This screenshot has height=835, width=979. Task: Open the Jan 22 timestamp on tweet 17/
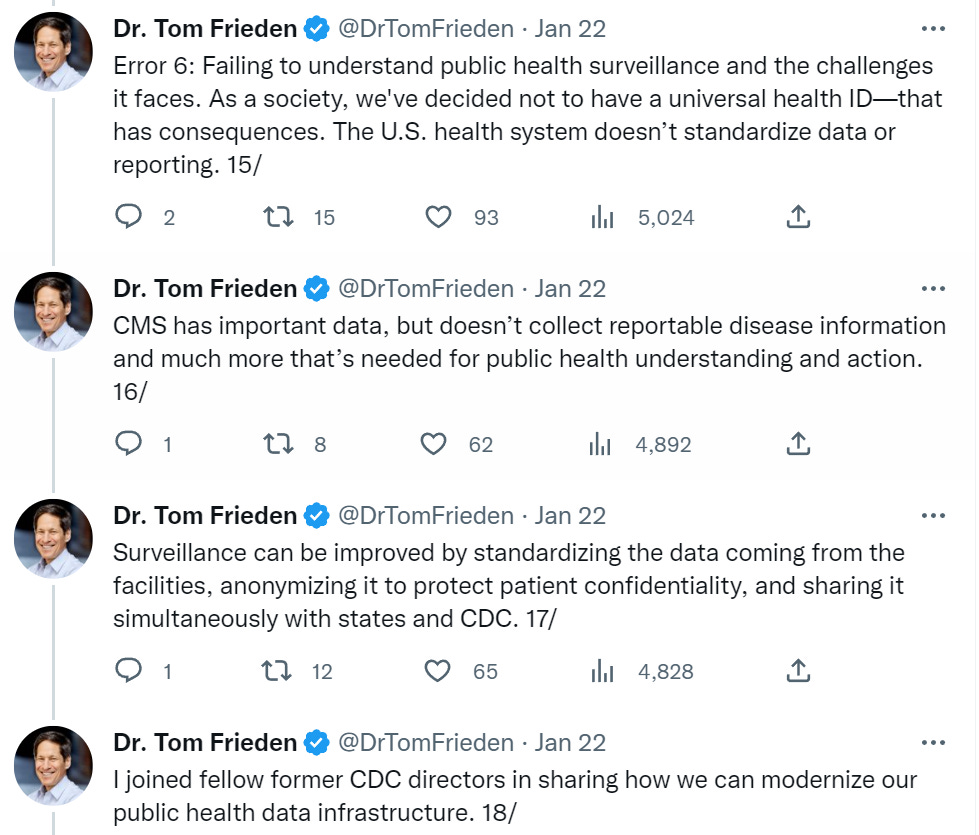click(x=570, y=516)
